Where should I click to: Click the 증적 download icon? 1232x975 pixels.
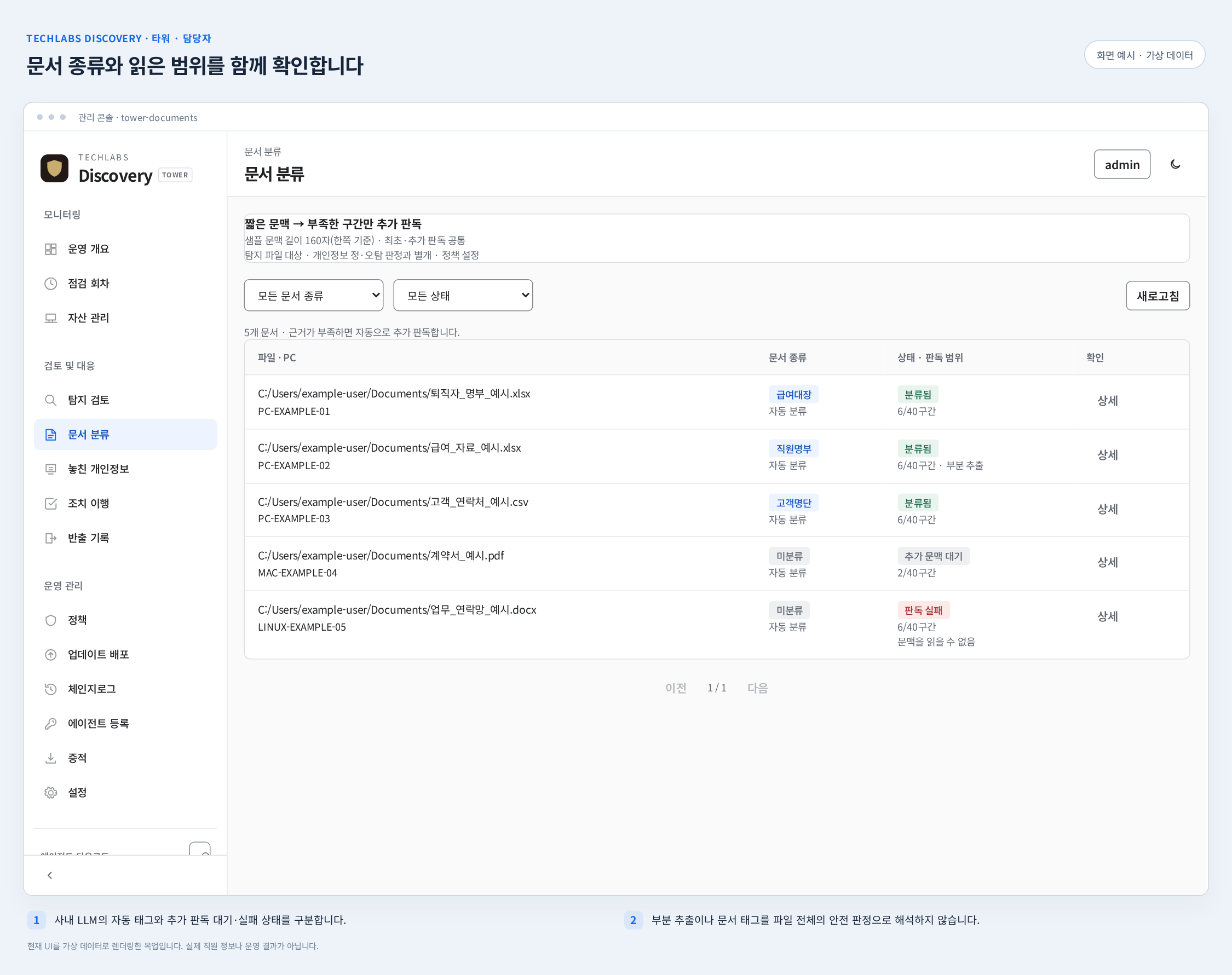pos(51,758)
